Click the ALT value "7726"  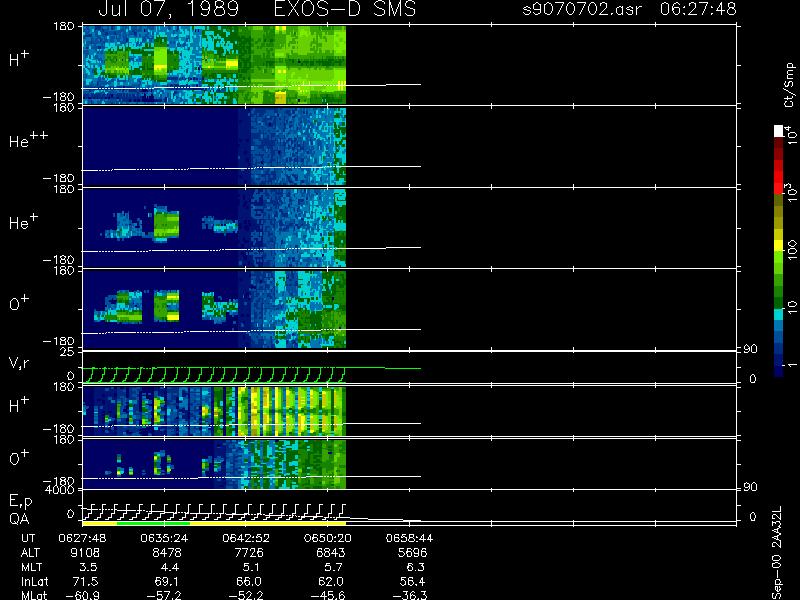coord(248,553)
